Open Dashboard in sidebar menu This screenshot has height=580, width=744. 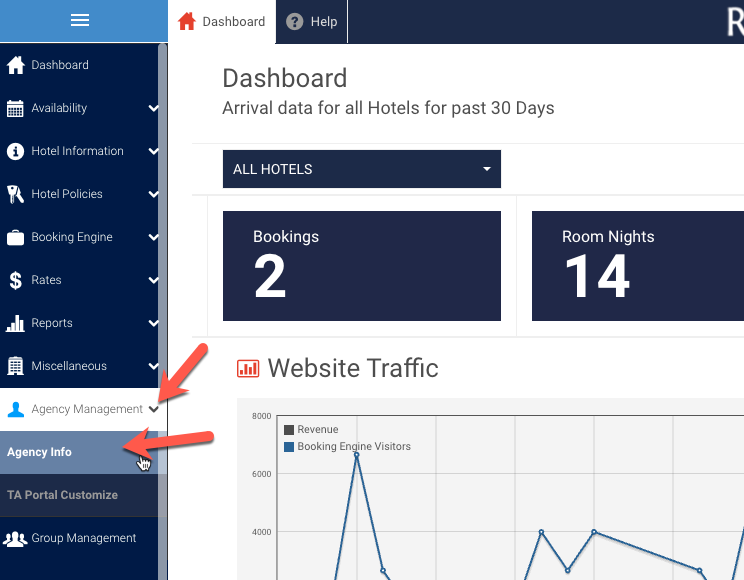click(x=79, y=65)
